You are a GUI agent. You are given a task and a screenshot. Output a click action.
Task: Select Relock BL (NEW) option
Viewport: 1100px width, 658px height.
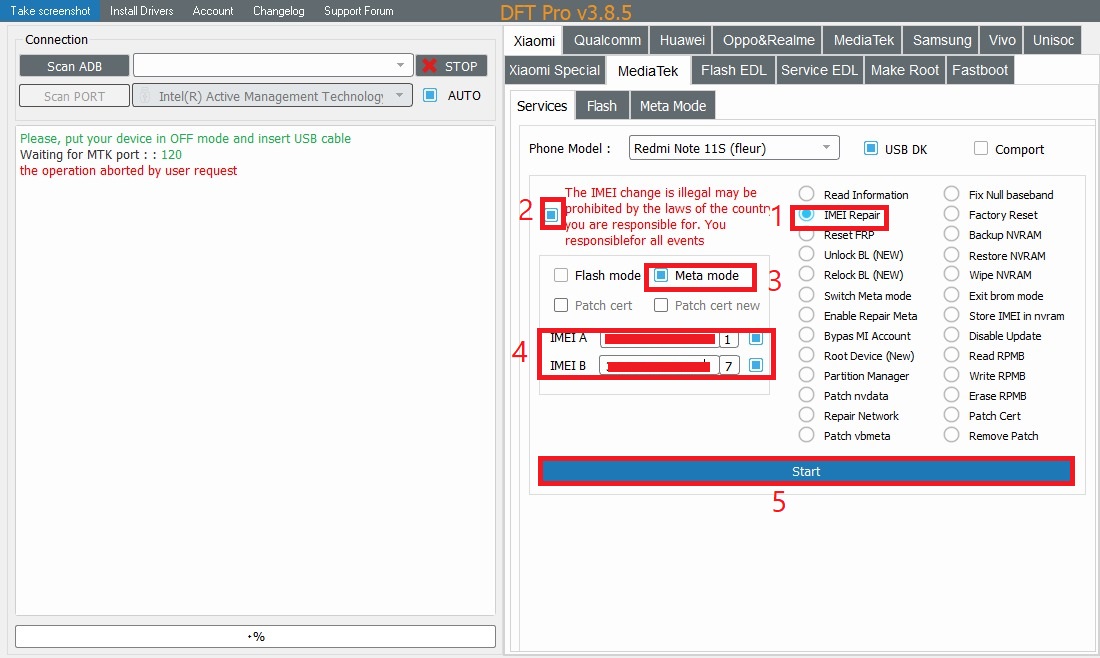807,274
